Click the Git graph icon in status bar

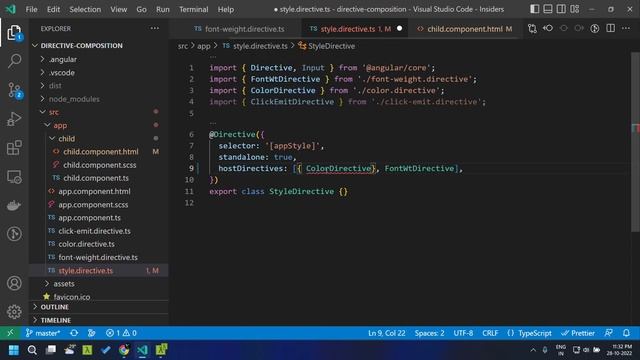(x=91, y=333)
